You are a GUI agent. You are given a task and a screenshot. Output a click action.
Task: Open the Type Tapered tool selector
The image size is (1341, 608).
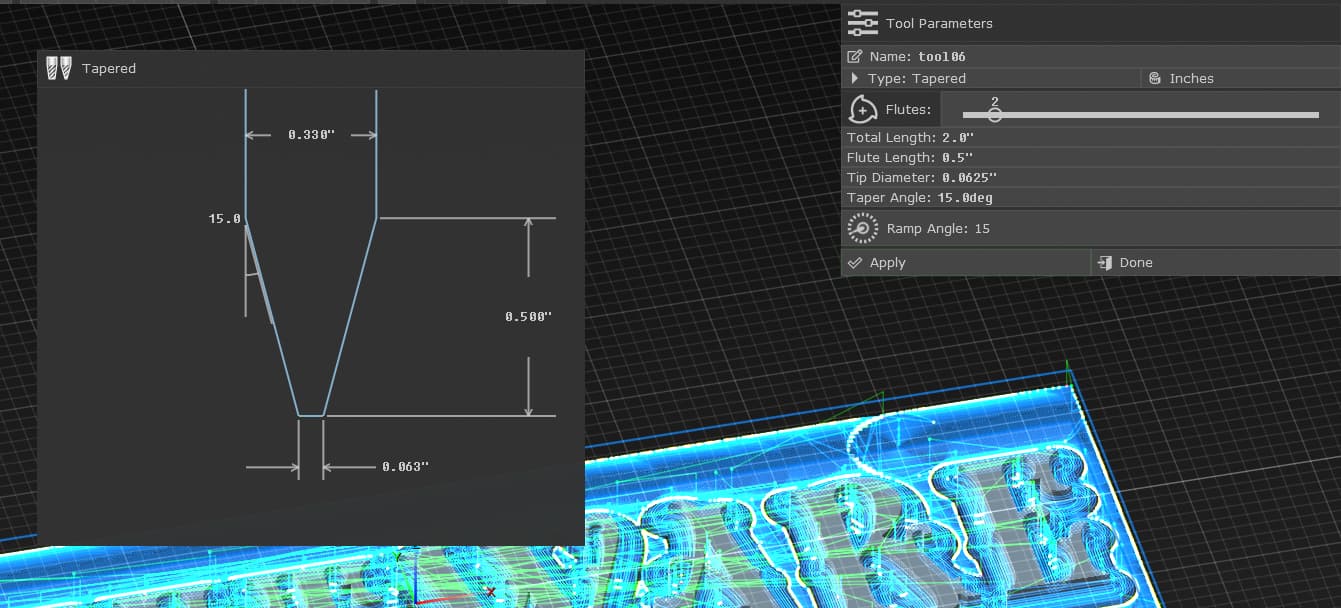pos(917,79)
